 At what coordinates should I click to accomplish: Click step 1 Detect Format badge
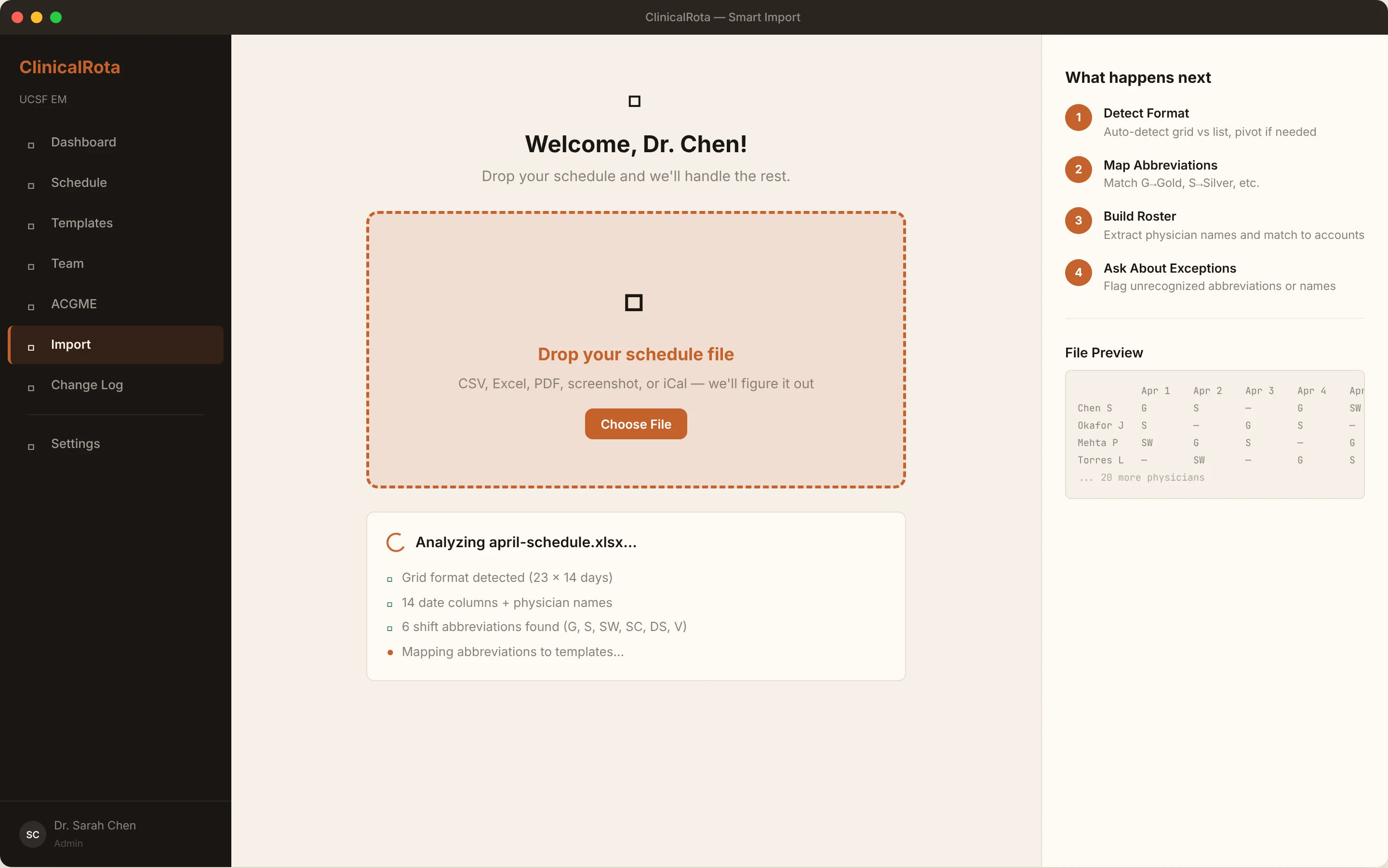coord(1078,117)
